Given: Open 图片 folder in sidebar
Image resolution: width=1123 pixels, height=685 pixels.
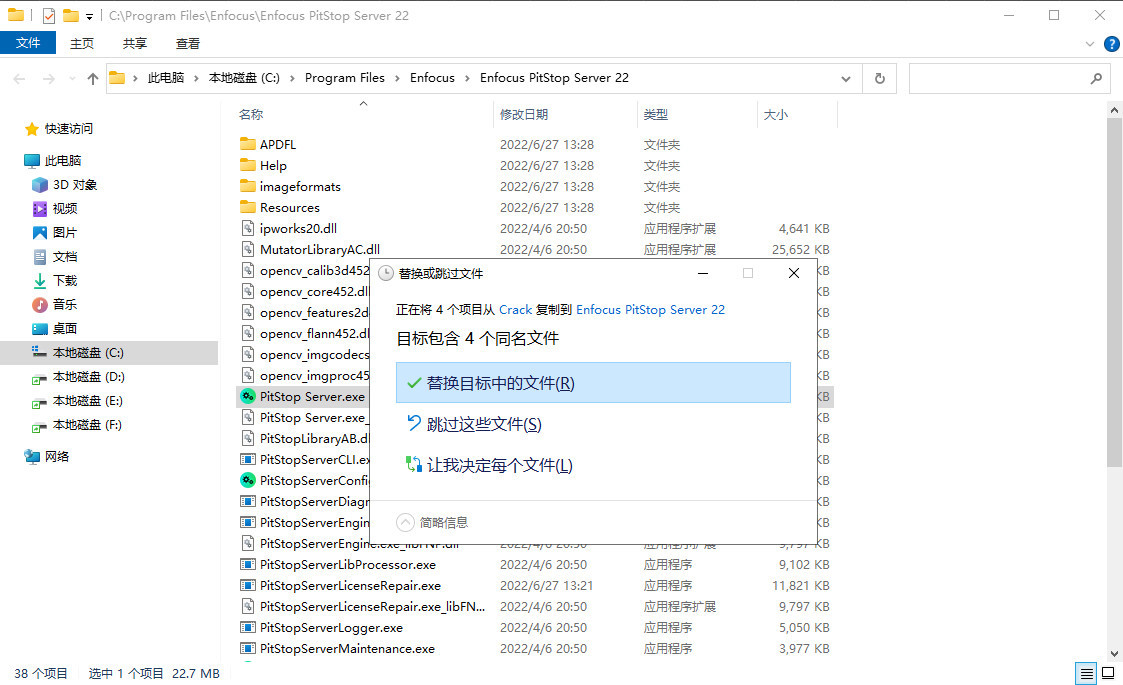Looking at the screenshot, I should (x=64, y=233).
